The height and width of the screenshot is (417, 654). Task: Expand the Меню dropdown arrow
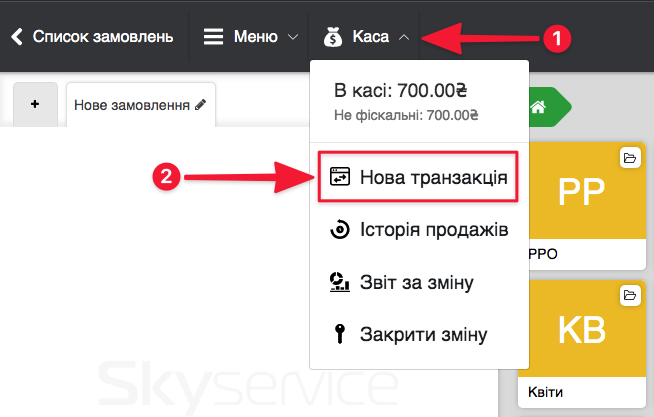pos(293,37)
